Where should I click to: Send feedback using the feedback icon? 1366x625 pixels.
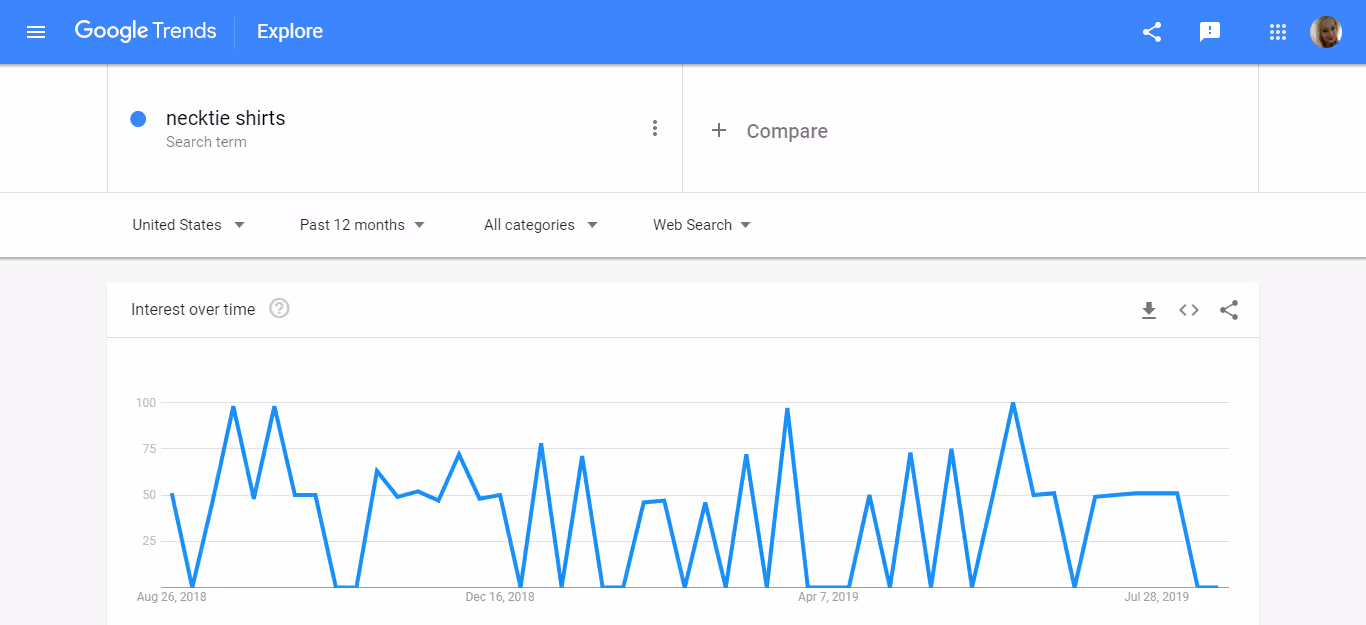[1210, 31]
